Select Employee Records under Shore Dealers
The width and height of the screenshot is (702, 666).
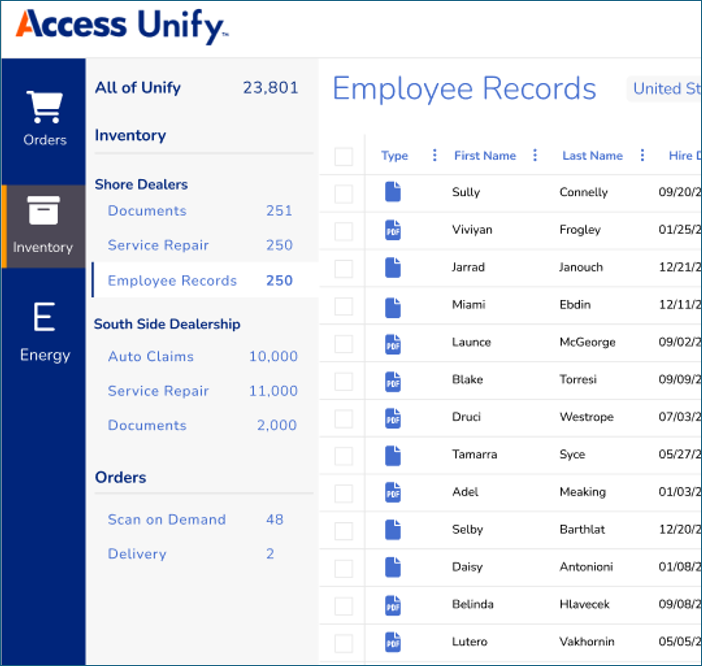pos(172,281)
